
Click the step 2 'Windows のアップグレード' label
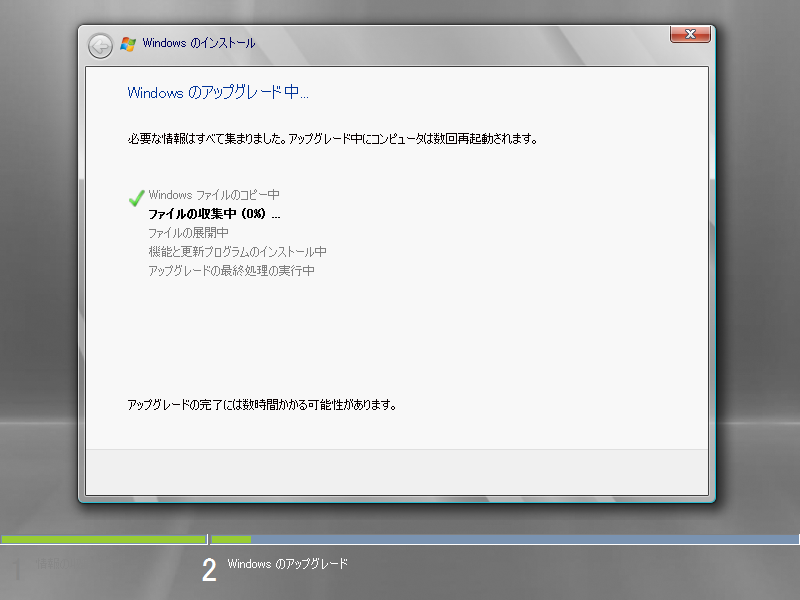[x=288, y=564]
